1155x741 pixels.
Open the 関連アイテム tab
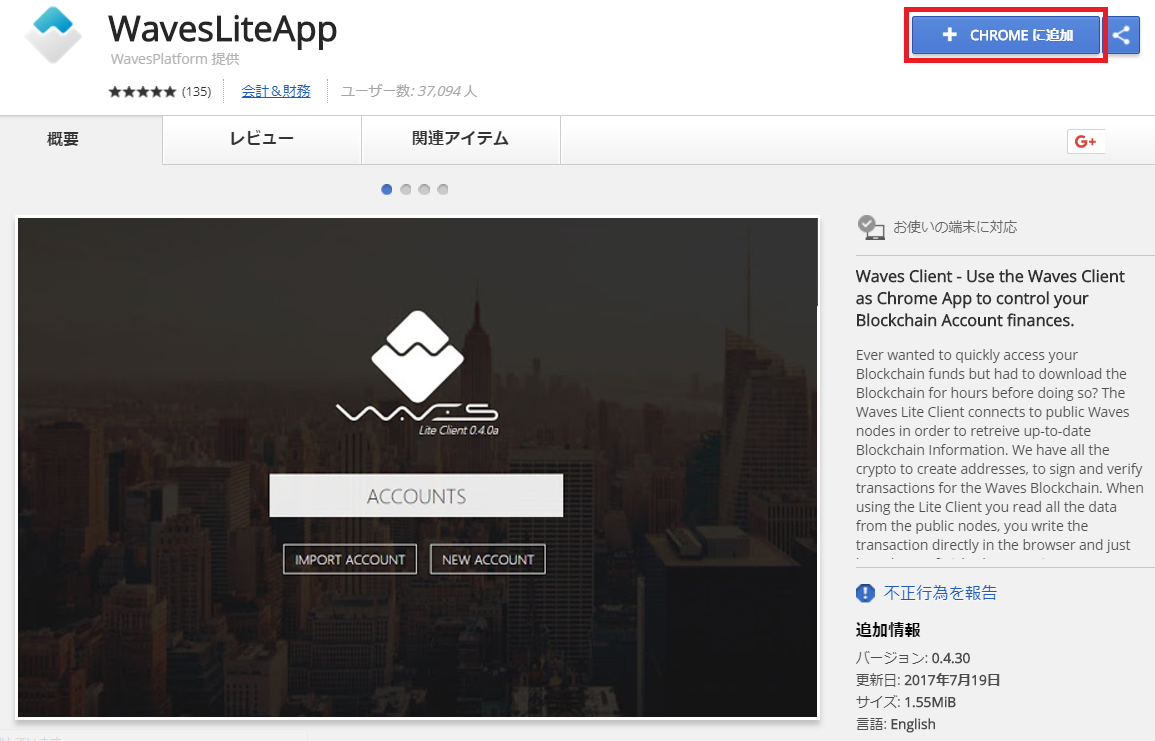click(460, 139)
